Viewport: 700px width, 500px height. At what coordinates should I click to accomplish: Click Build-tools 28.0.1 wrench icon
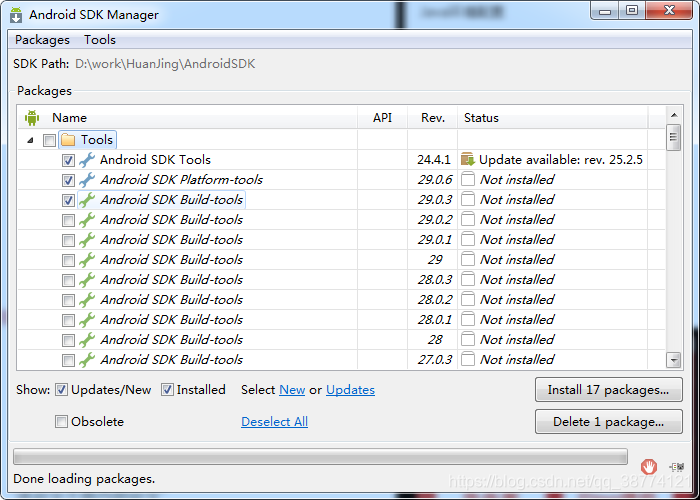(87, 320)
